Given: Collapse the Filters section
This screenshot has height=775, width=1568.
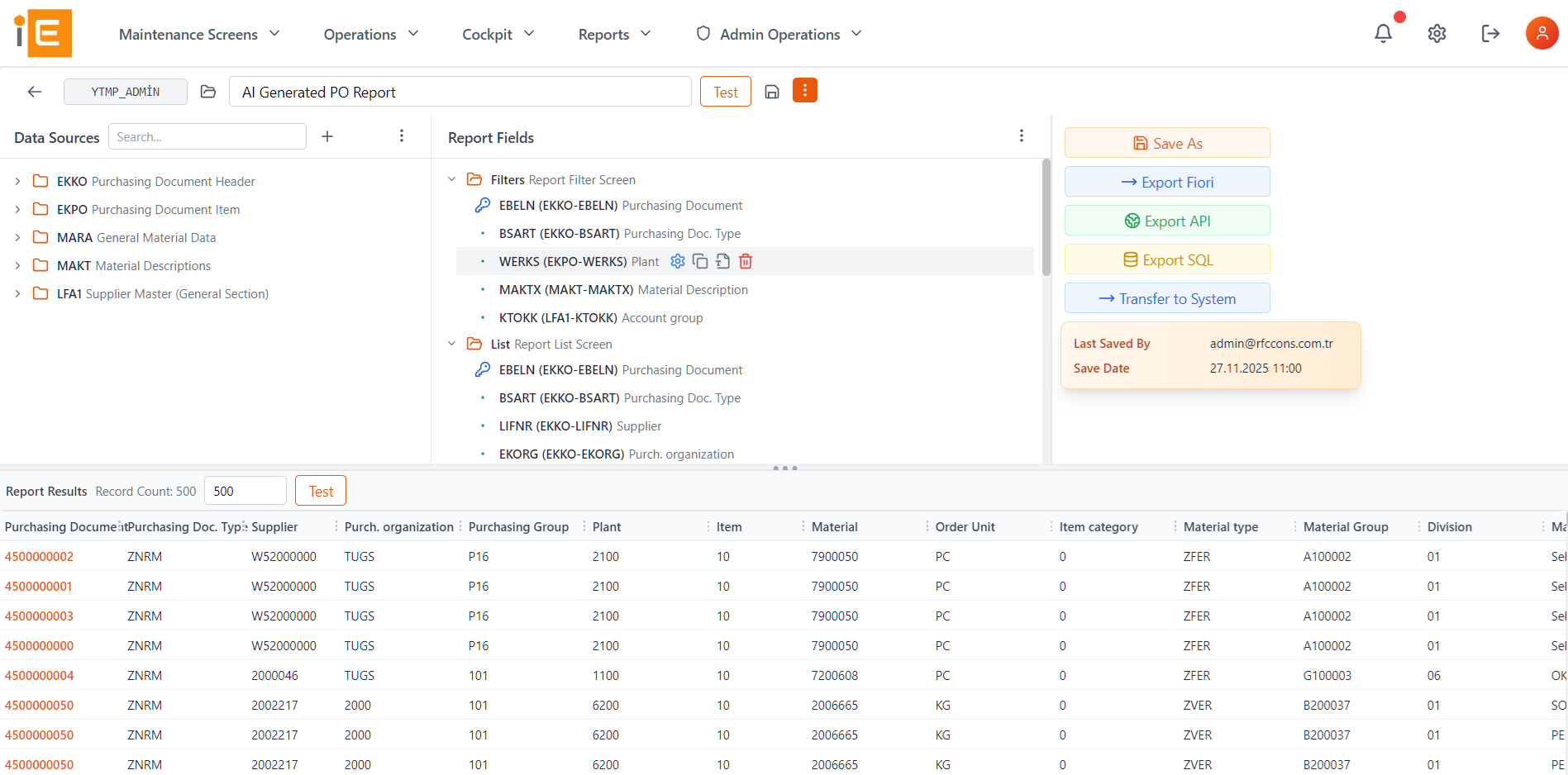Looking at the screenshot, I should (451, 179).
